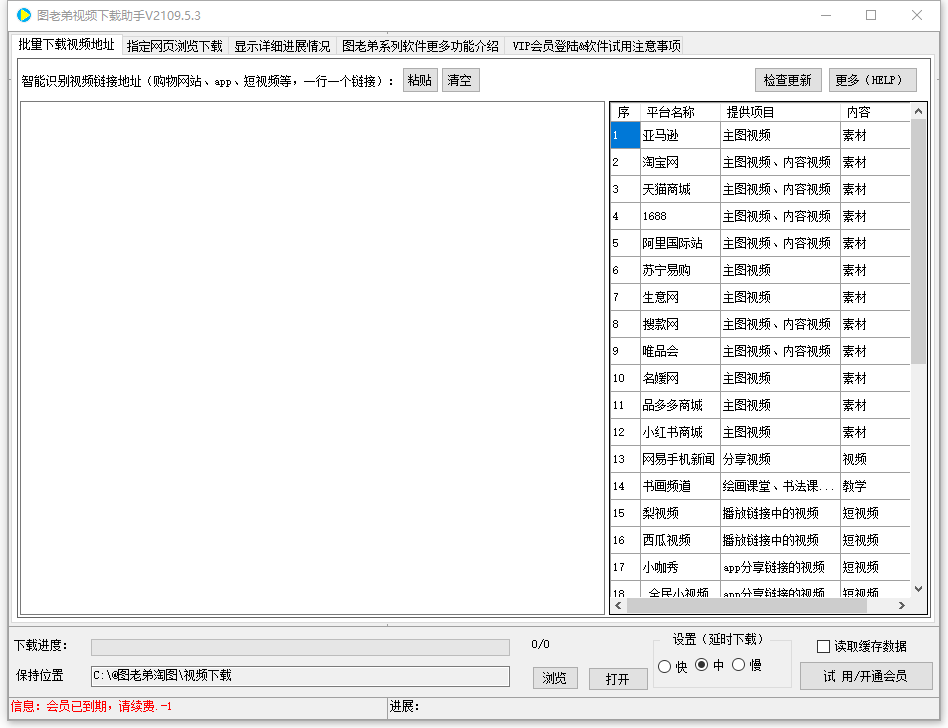Image resolution: width=948 pixels, height=728 pixels.
Task: Select the 淘宝网 platform row
Action: coord(760,162)
